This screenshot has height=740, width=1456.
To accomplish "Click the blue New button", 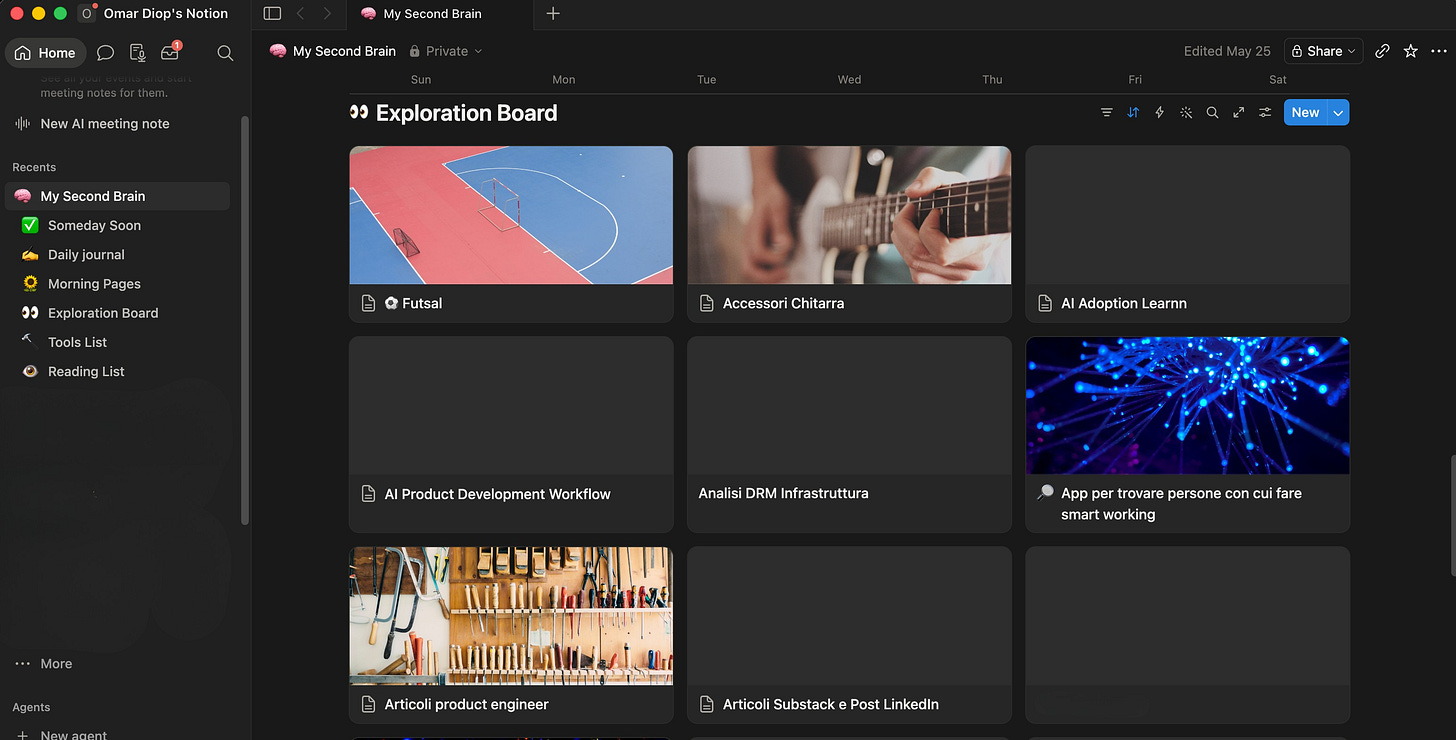I will tap(1305, 113).
